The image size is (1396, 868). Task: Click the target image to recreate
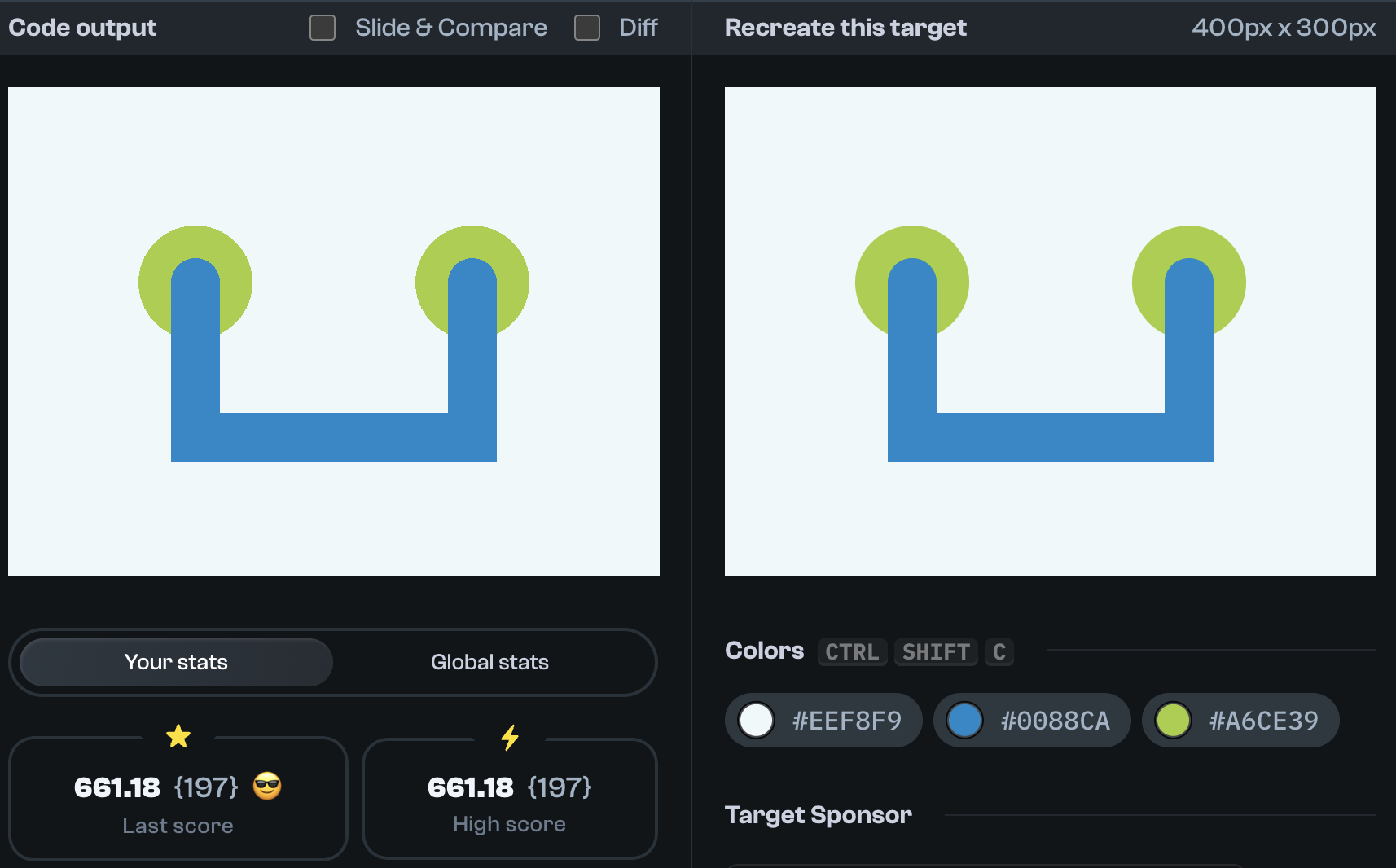(1051, 331)
